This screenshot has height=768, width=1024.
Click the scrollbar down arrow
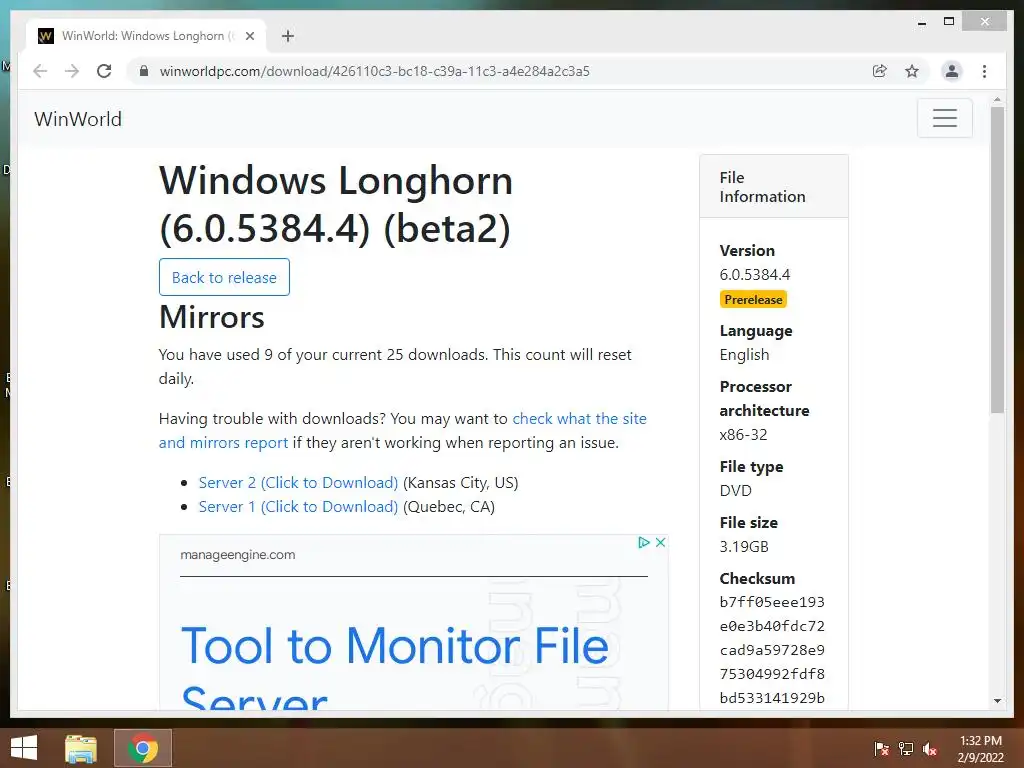pyautogui.click(x=997, y=701)
